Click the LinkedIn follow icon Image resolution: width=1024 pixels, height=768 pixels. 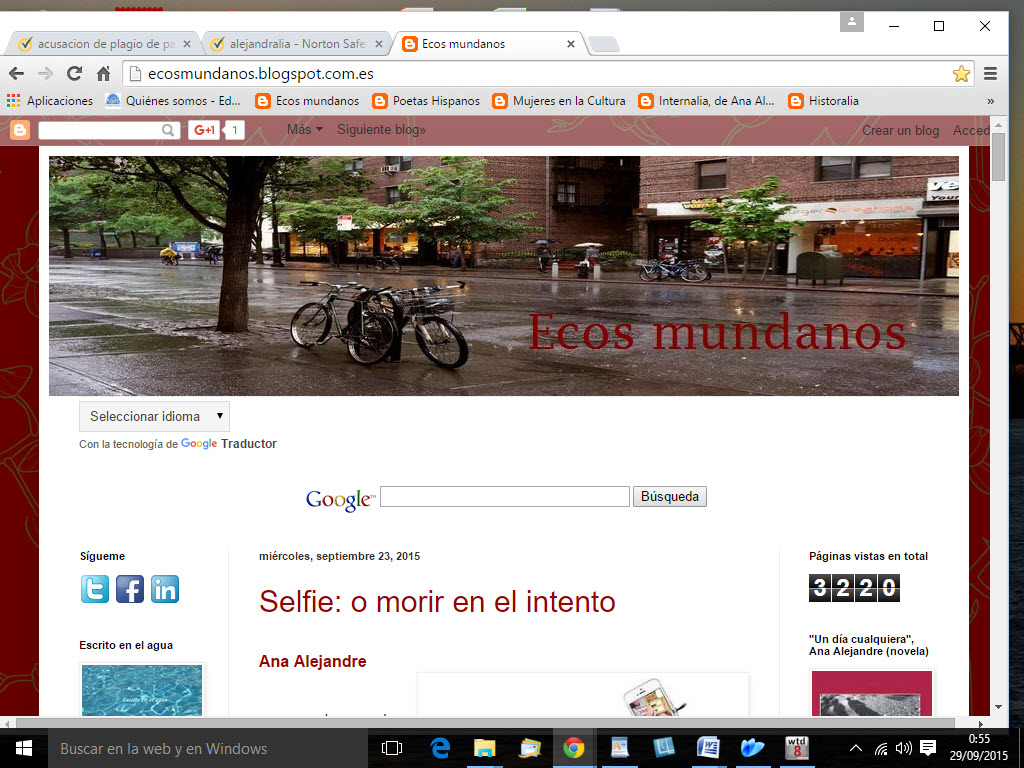pos(165,589)
